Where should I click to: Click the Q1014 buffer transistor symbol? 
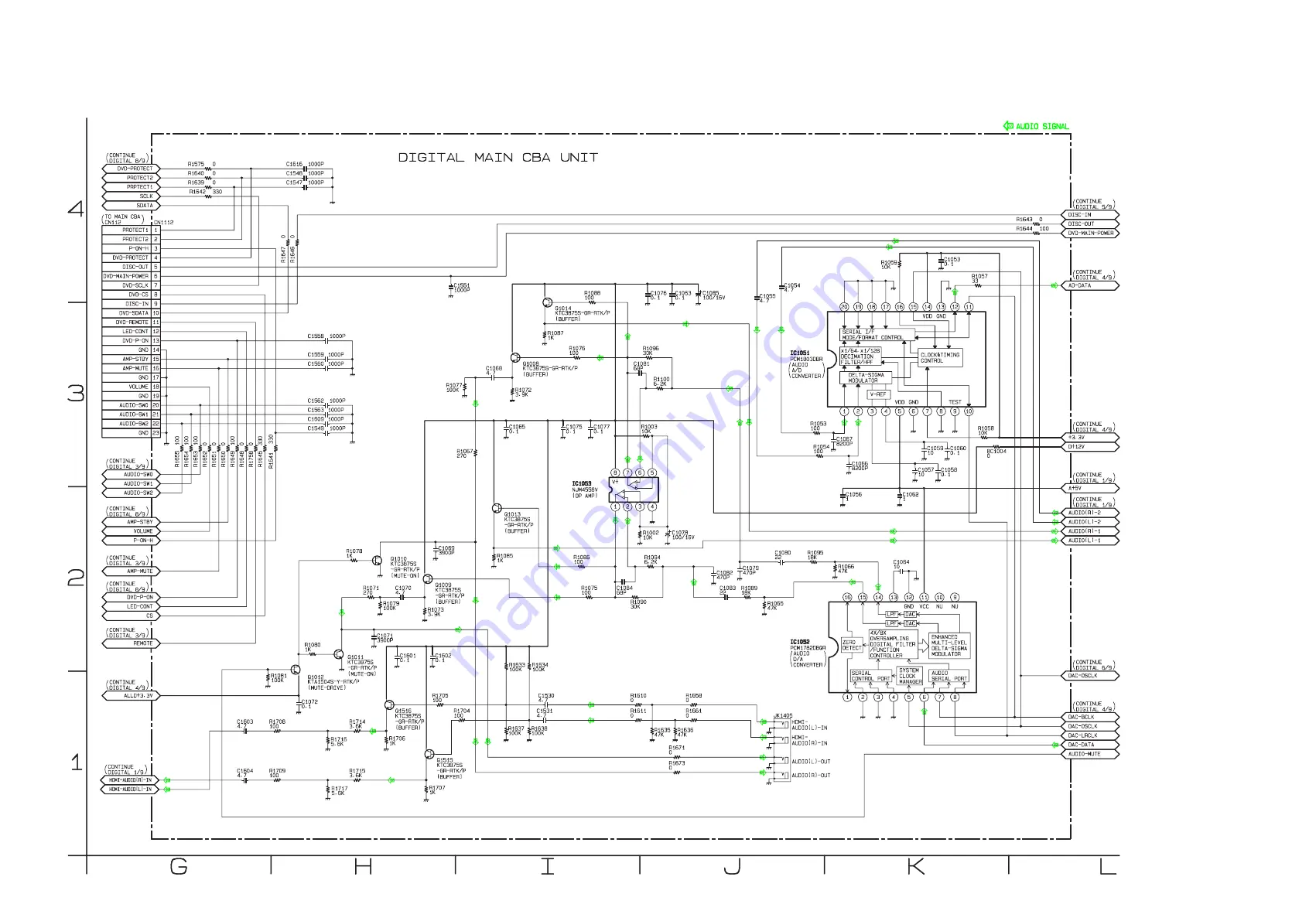point(547,302)
